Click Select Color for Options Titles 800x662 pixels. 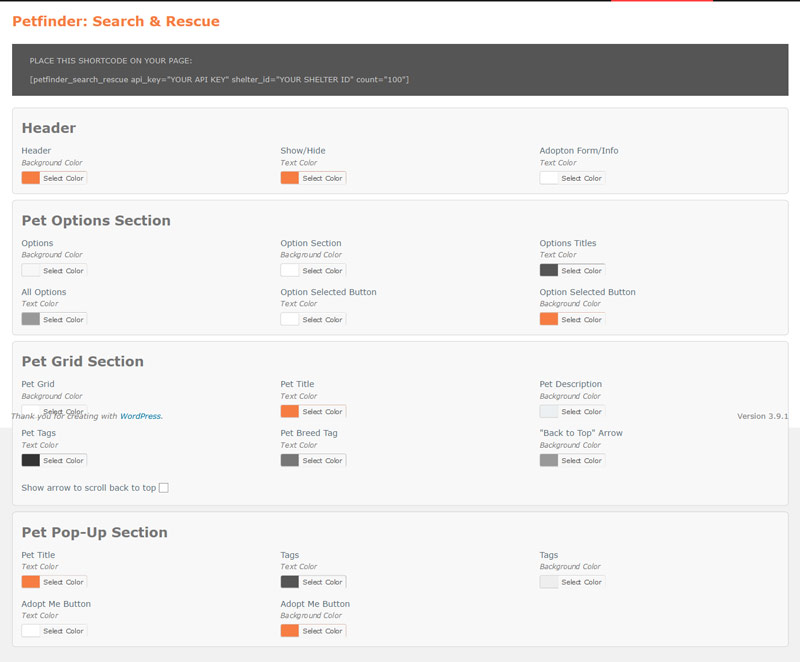point(582,271)
